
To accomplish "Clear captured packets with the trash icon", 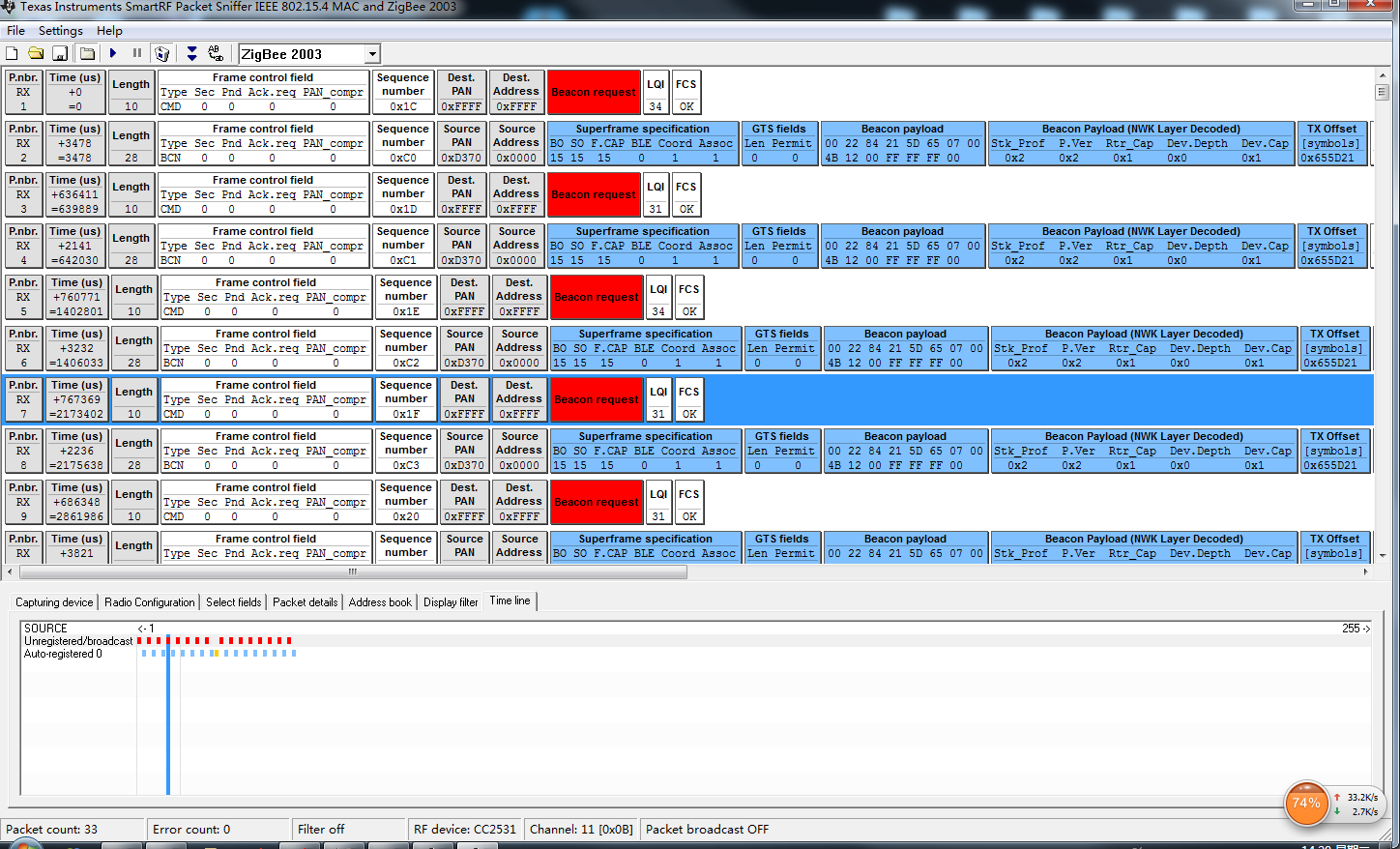I will 162,53.
